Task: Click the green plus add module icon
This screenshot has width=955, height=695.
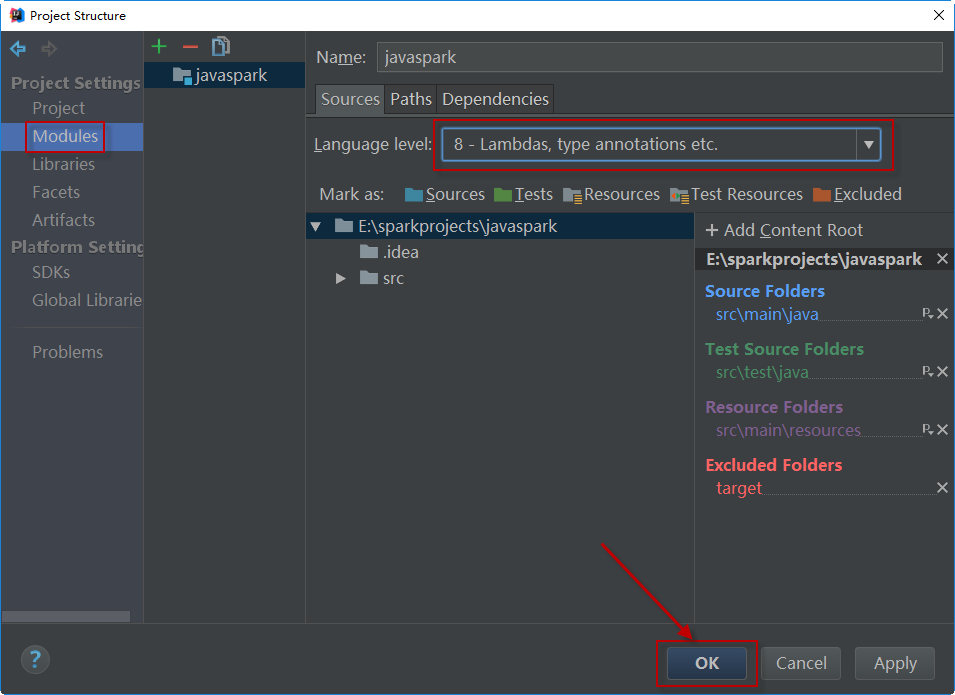Action: coord(159,46)
